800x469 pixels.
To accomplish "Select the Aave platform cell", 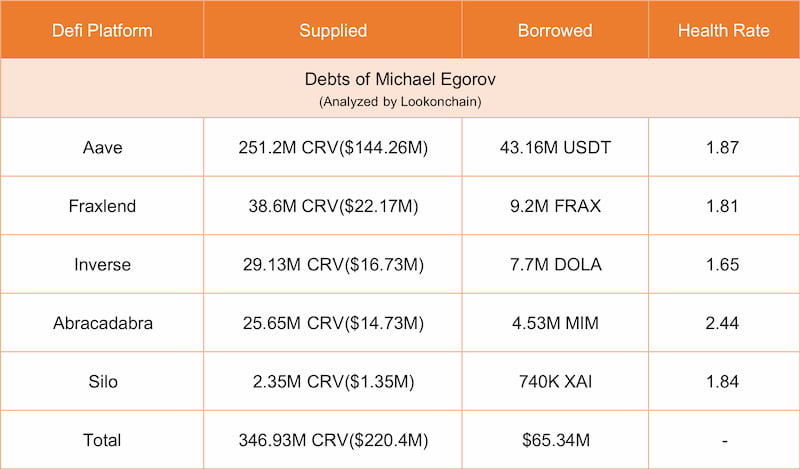I will point(102,148).
